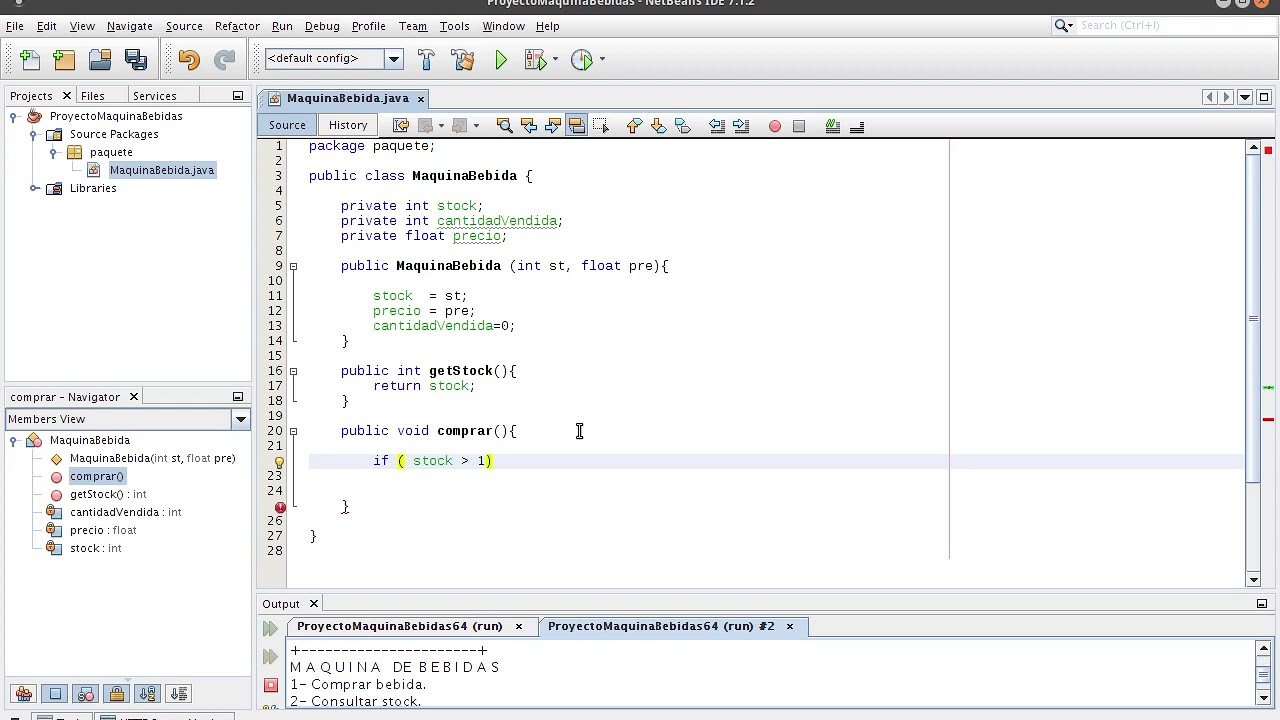Click the stop running process button in Output
Screen dimensions: 1280x720
(x=270, y=686)
